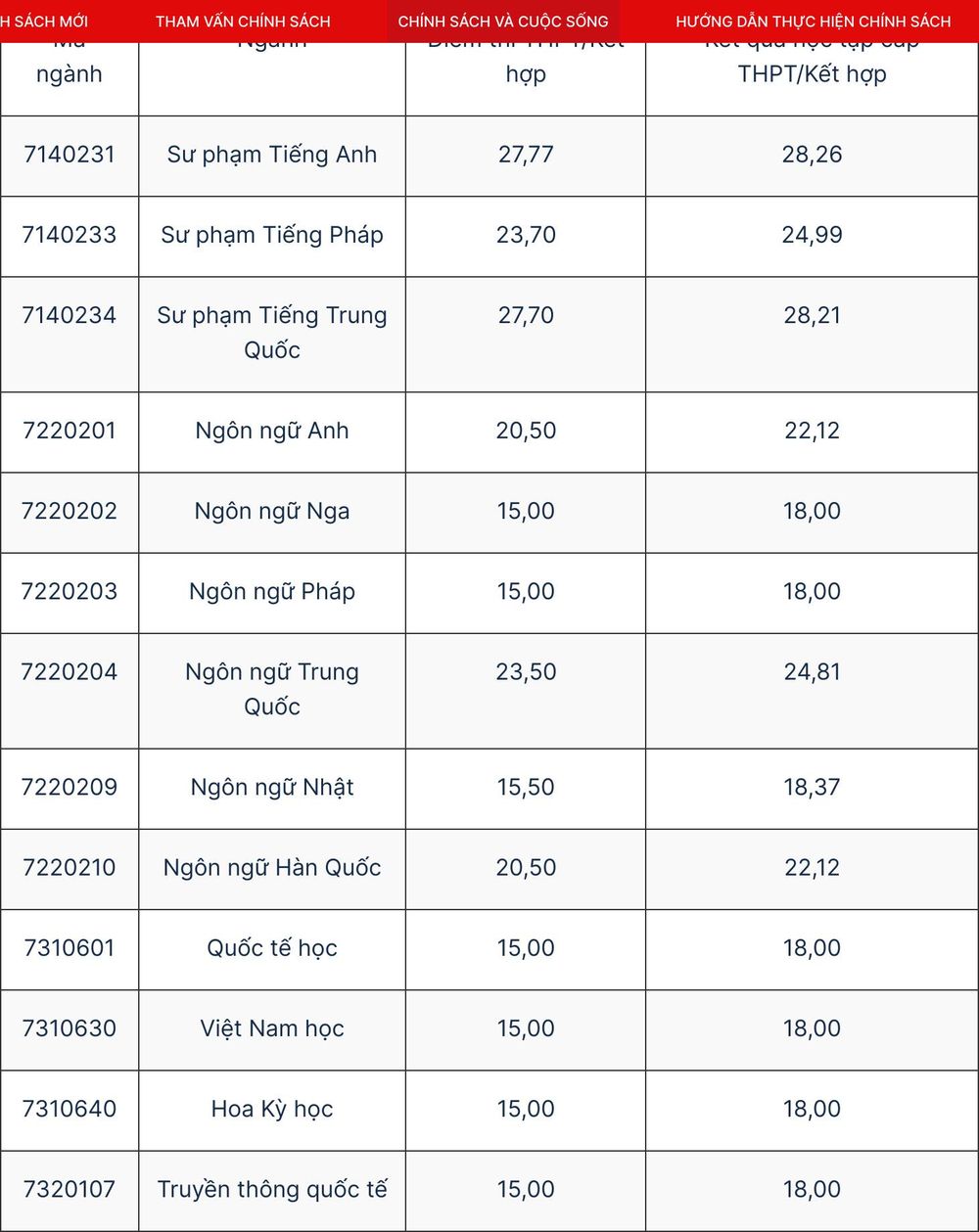
Task: Select the Ngôn ngữ Pháp cell
Action: (x=272, y=592)
